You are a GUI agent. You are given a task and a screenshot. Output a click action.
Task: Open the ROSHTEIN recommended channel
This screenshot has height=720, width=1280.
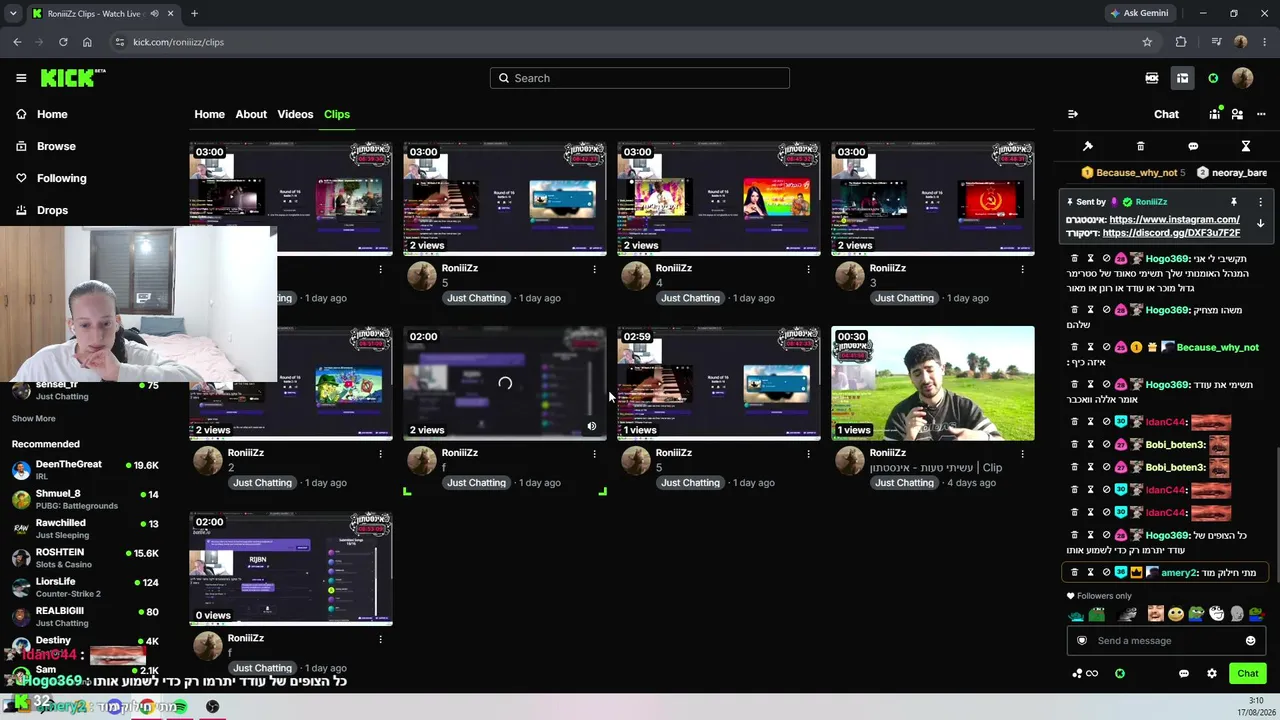[x=85, y=558]
